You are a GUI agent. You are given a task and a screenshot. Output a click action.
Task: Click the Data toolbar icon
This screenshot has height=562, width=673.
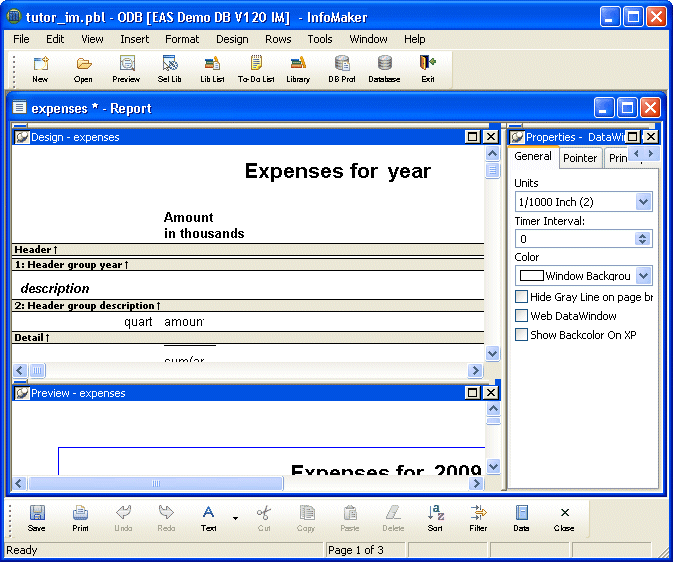click(521, 518)
